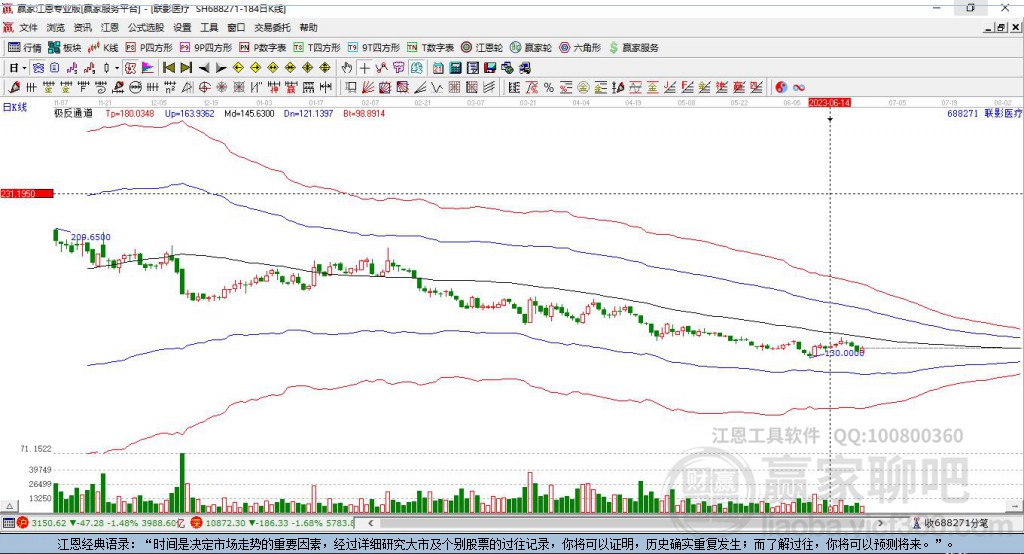
Task: Click the highlighted 2023-06-14 date marker
Action: 829,103
